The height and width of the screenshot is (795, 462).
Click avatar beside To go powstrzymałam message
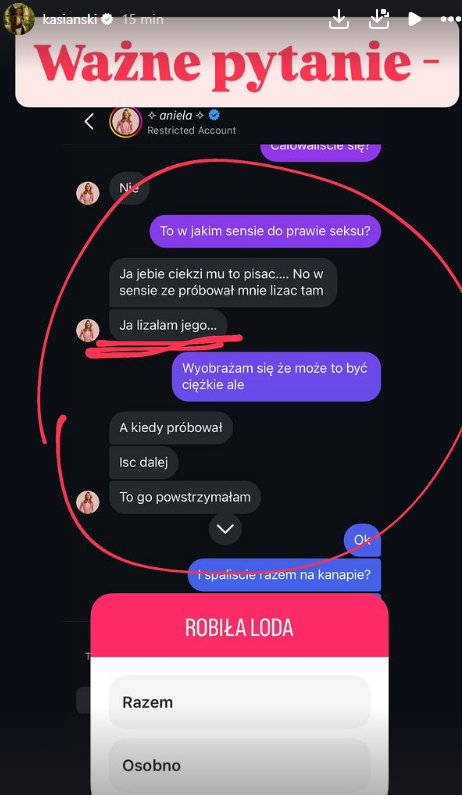[88, 502]
